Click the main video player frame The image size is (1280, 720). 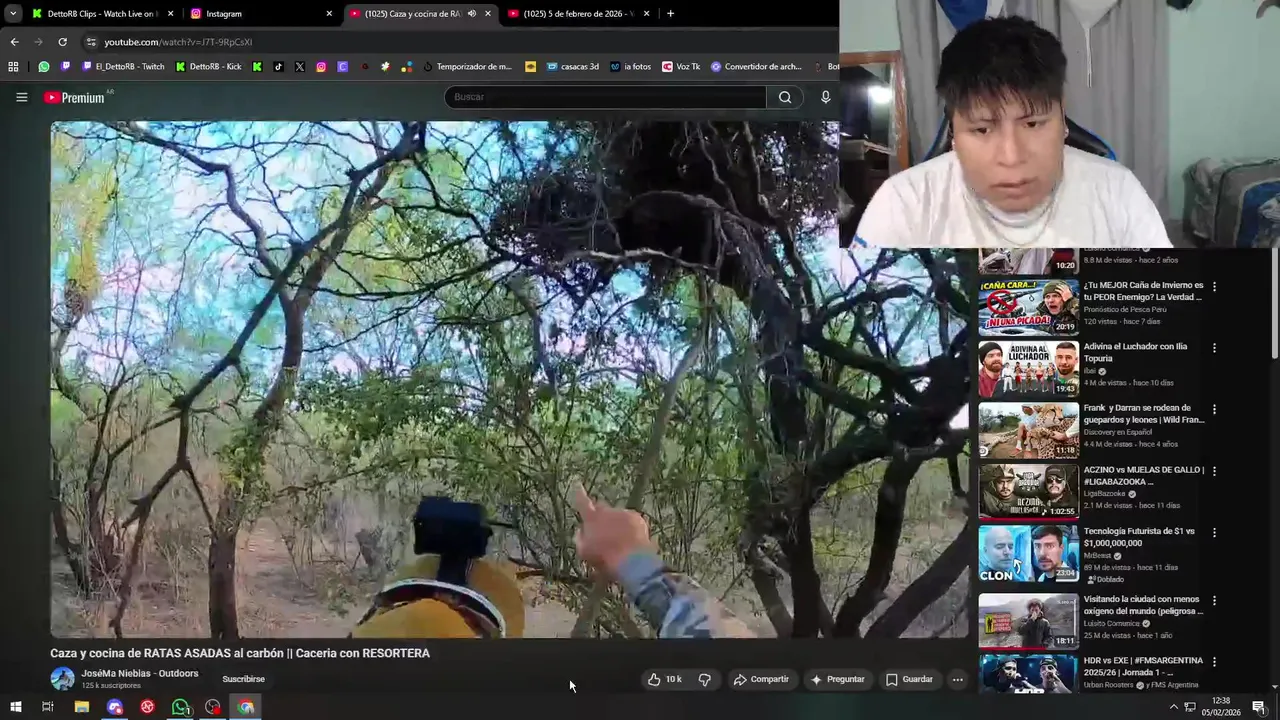[x=509, y=379]
